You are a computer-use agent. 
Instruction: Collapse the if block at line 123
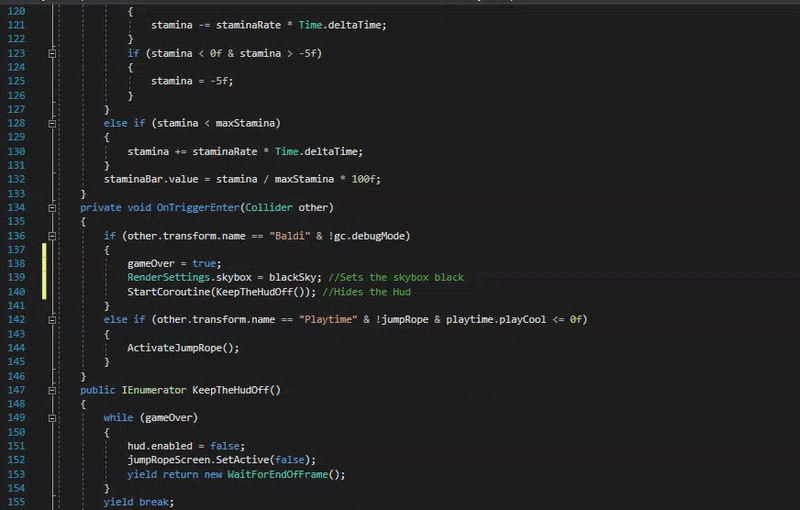click(52, 53)
